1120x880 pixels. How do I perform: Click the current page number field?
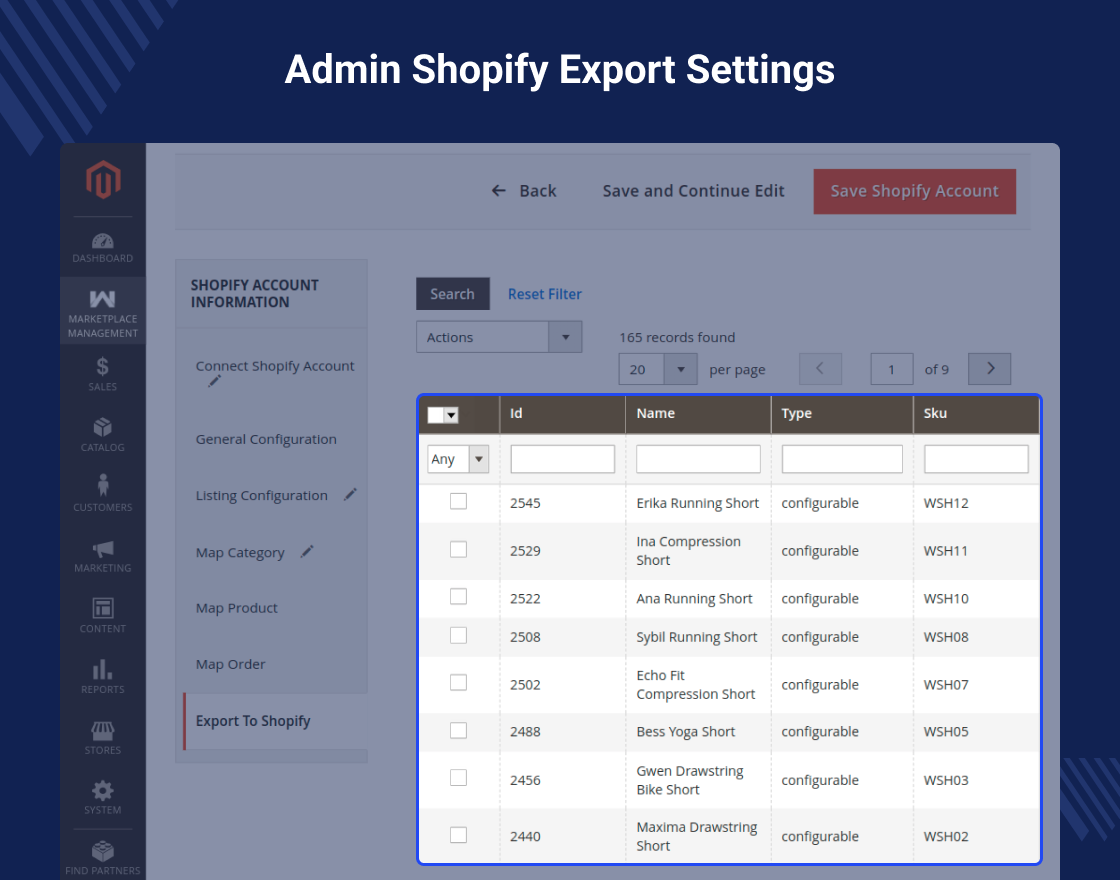click(x=891, y=369)
